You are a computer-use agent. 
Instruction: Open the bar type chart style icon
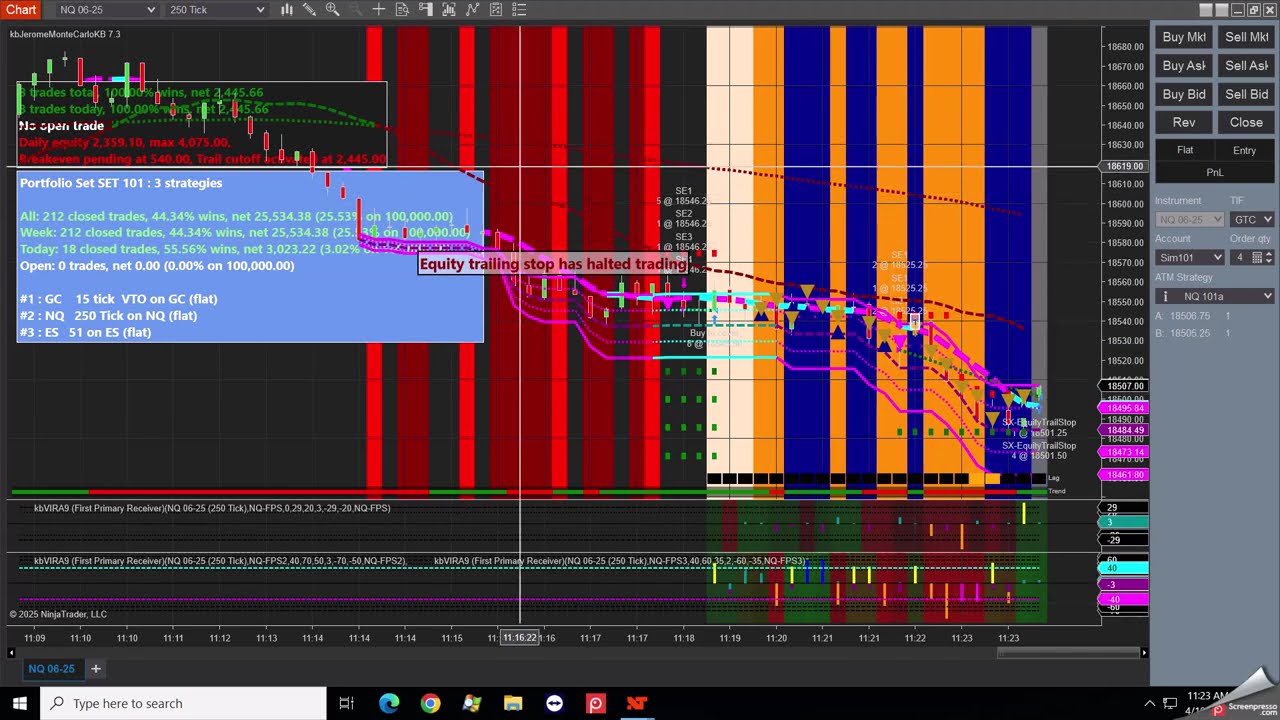point(287,10)
